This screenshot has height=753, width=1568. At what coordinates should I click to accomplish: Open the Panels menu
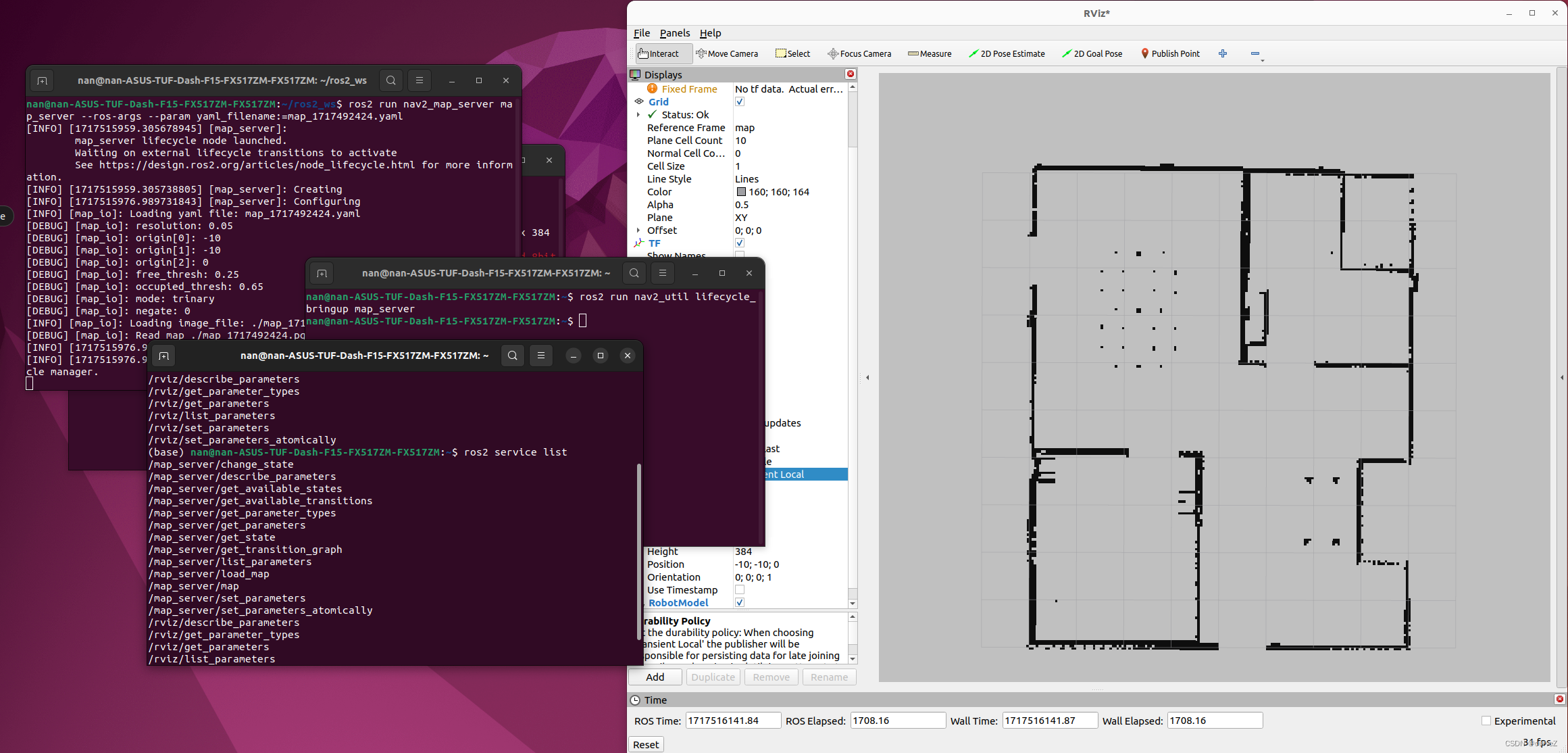[674, 33]
